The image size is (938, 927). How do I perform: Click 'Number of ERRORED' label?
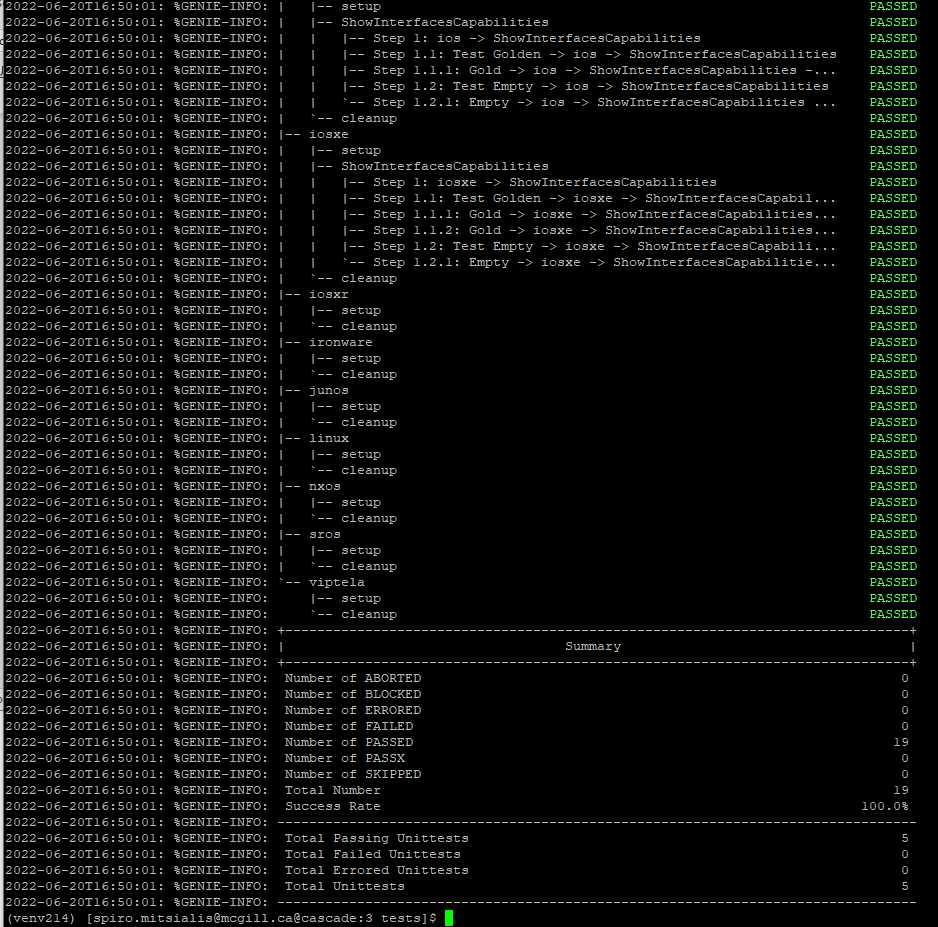(x=353, y=711)
